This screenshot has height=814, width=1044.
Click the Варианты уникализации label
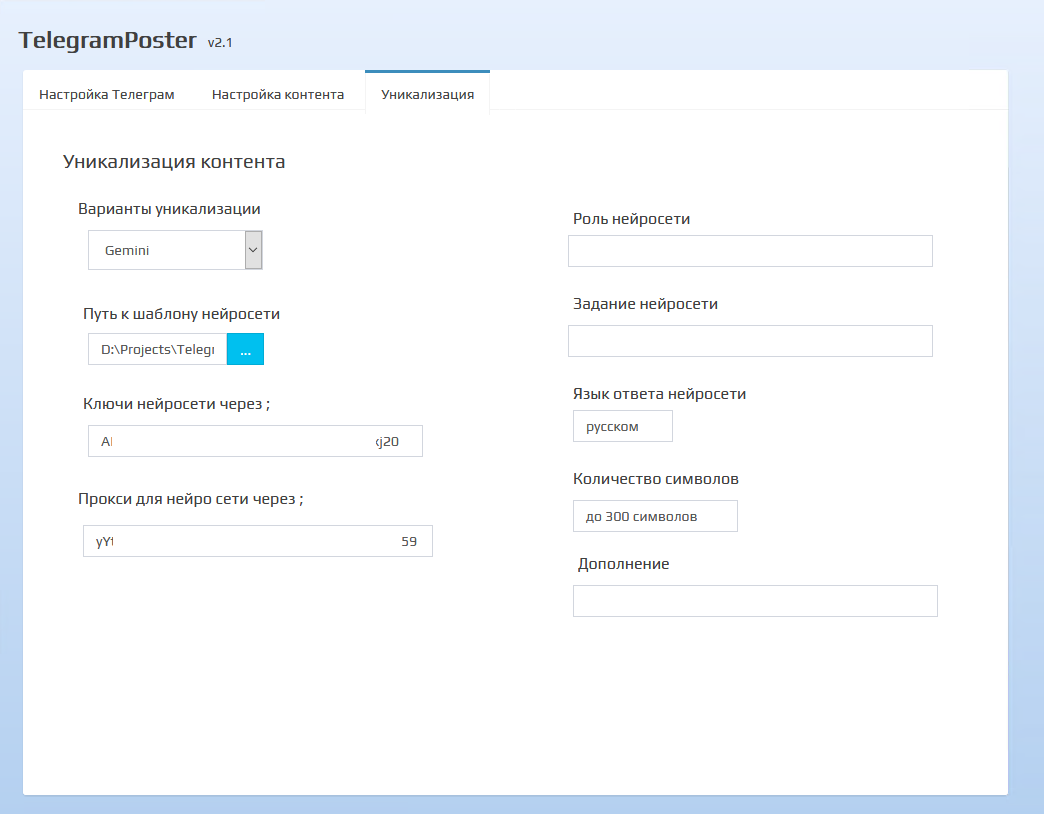169,209
